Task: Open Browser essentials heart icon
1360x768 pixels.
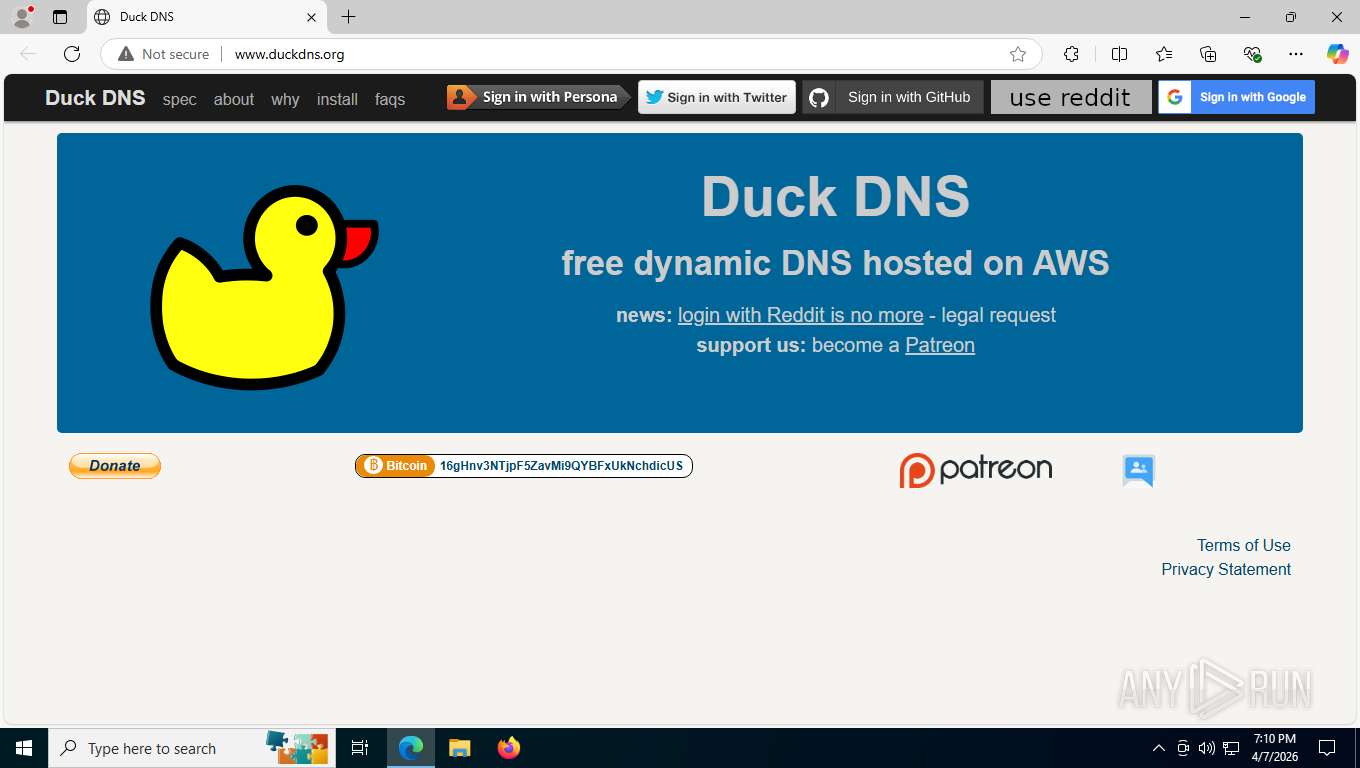Action: pos(1252,54)
